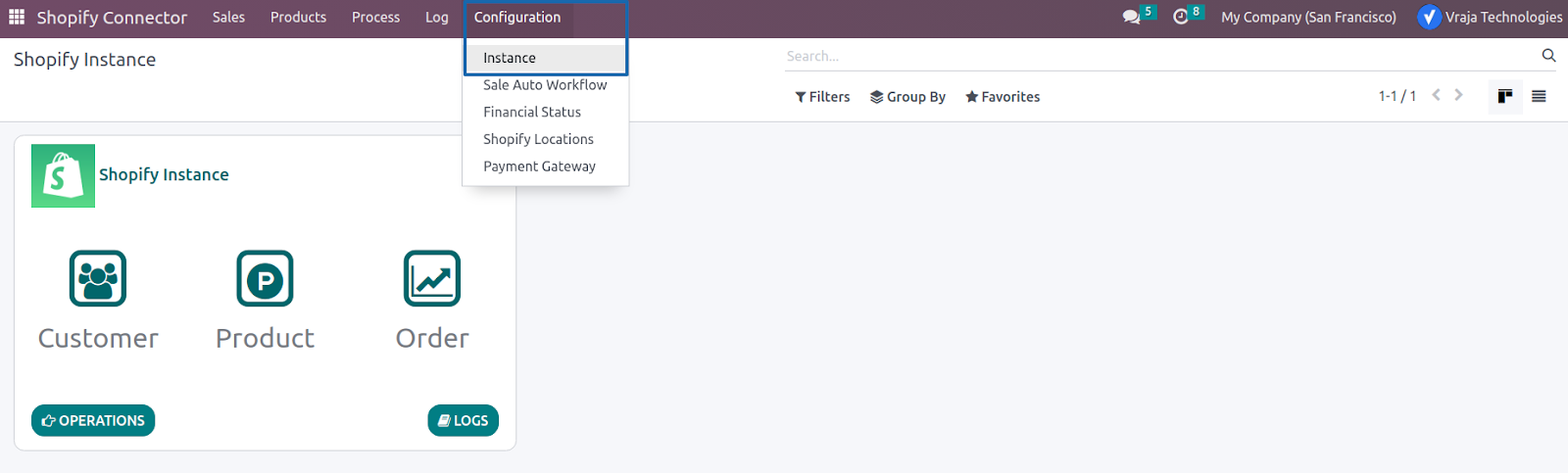The width and height of the screenshot is (1568, 473).
Task: Open the Products menu
Action: [x=298, y=17]
